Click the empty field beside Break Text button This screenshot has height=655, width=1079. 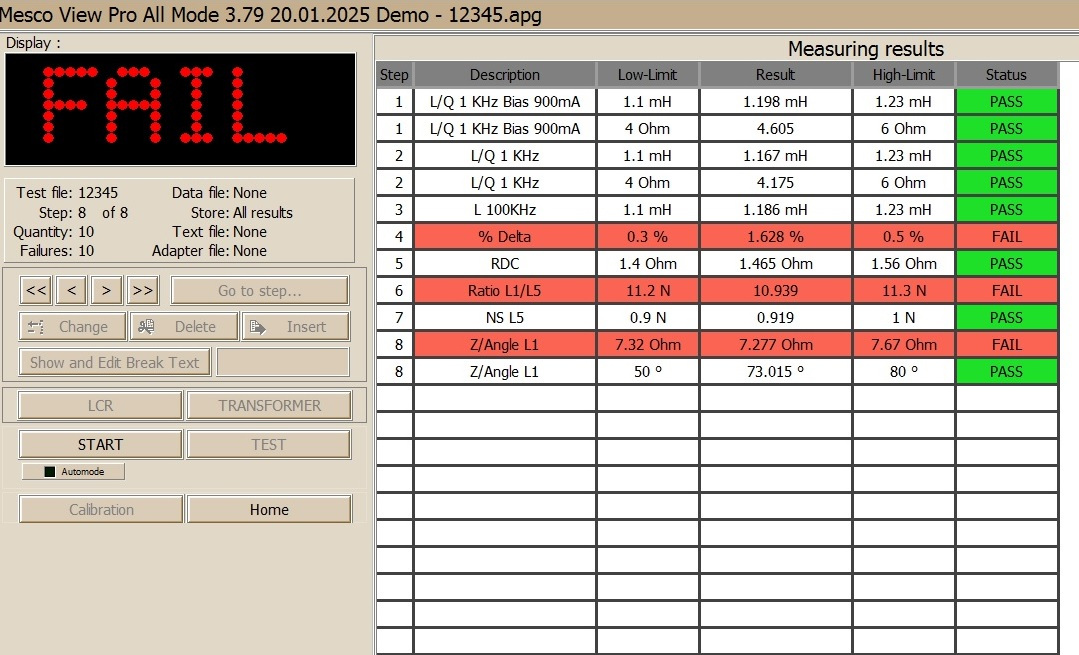tap(283, 362)
